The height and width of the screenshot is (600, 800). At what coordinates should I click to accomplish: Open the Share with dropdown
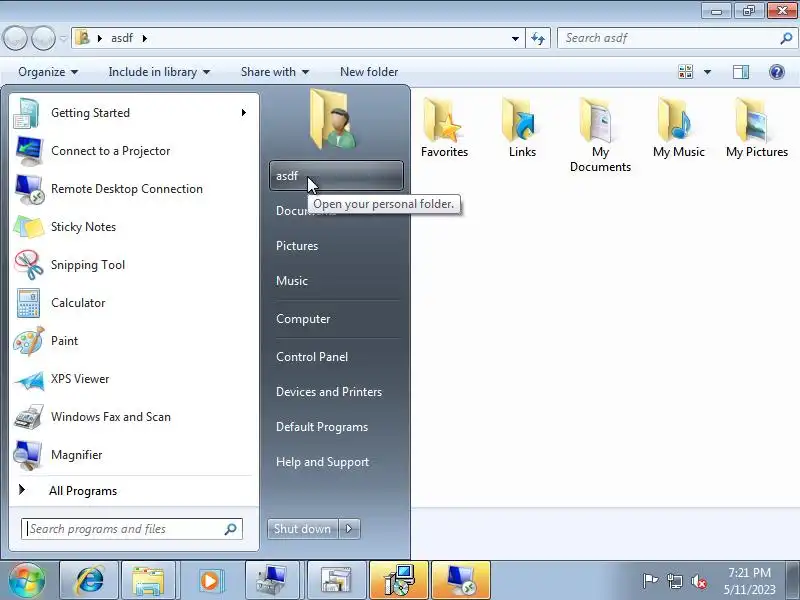275,72
